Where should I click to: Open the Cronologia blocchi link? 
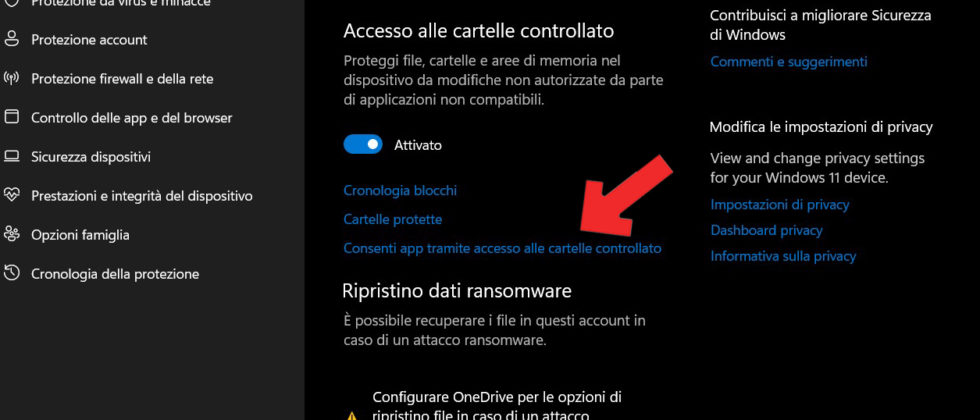[x=400, y=190]
